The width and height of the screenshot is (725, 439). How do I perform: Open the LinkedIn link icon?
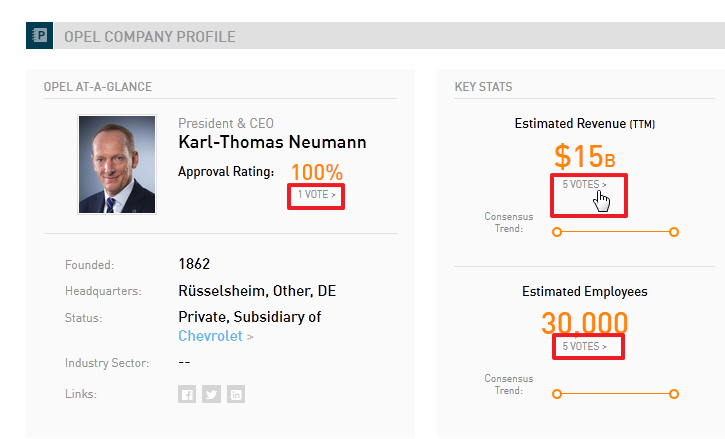236,394
